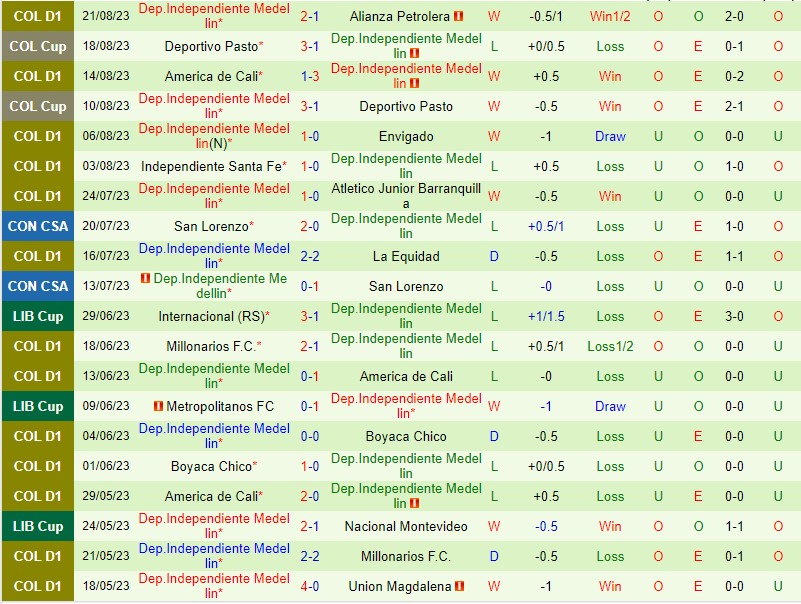The width and height of the screenshot is (801, 604).
Task: Open San Lorenzo away team on 13/07/23
Action: click(x=406, y=287)
